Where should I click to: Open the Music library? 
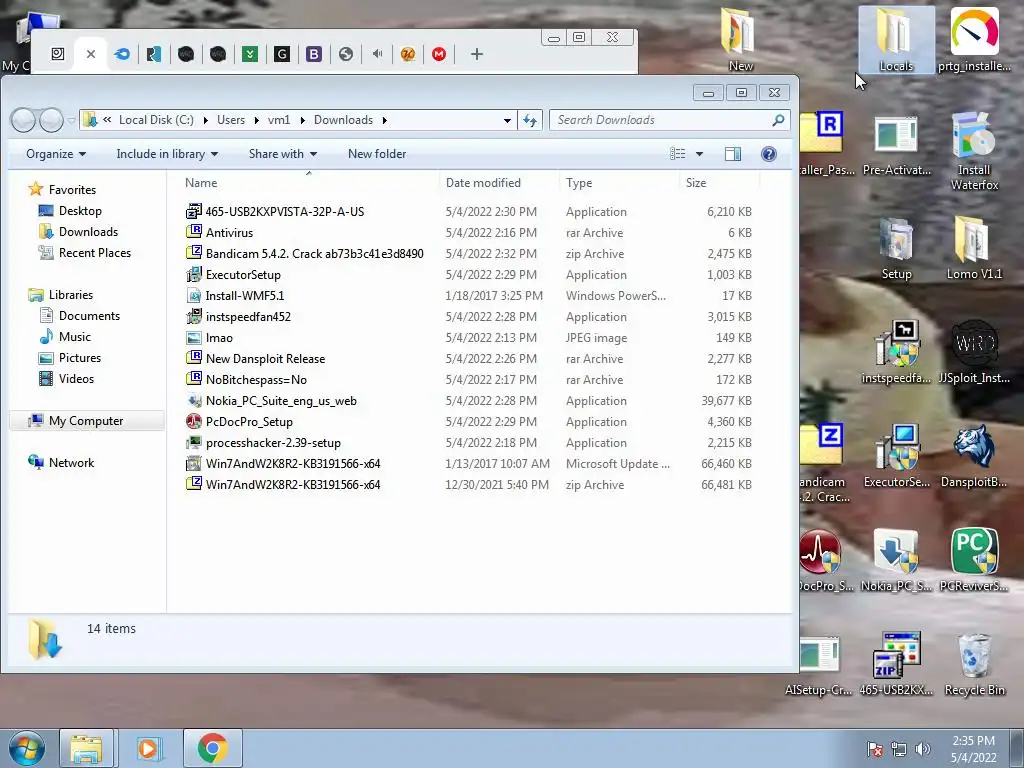74,337
